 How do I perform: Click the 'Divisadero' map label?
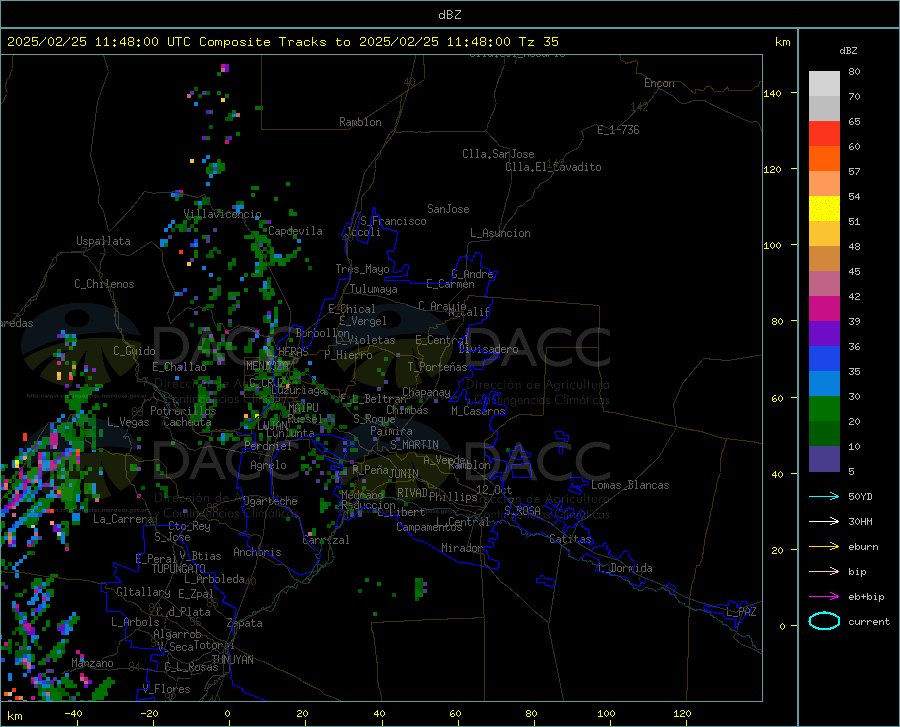(488, 349)
